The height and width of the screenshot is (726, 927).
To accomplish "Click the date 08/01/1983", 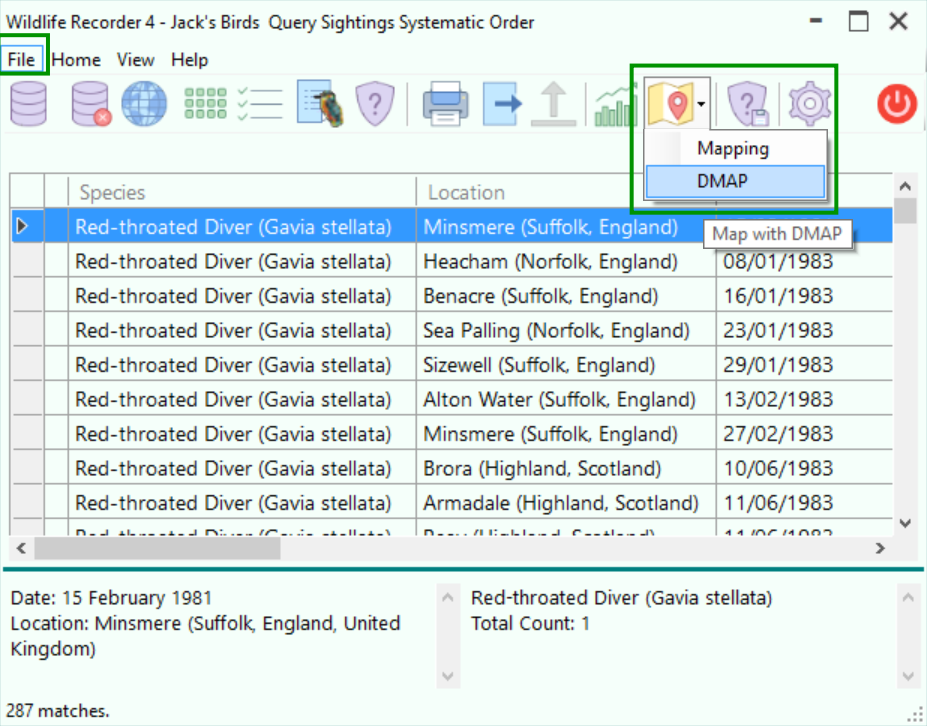I will 778,261.
